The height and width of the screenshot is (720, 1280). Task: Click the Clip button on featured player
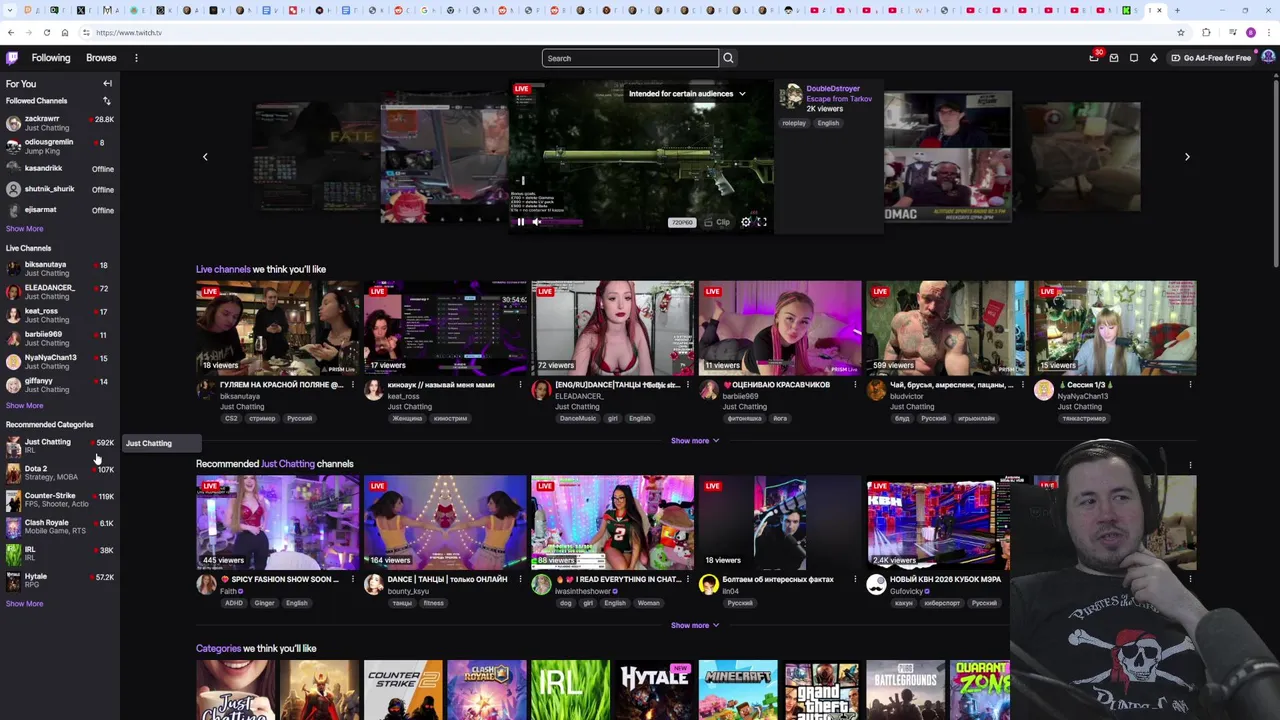click(x=718, y=222)
